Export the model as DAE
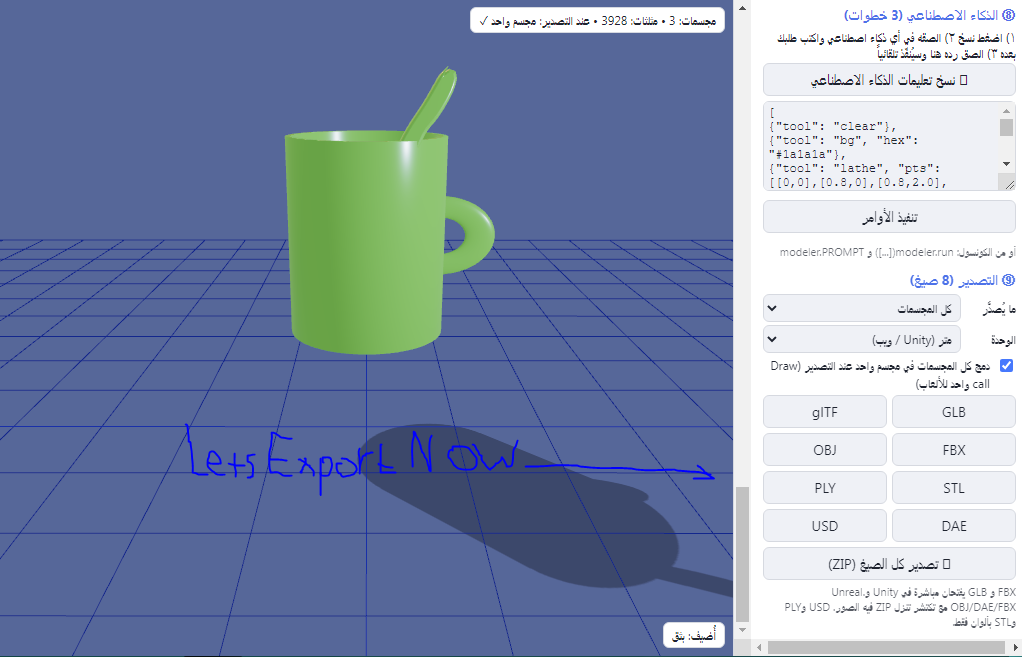Screen dimensions: 1022x657 click(x=954, y=526)
